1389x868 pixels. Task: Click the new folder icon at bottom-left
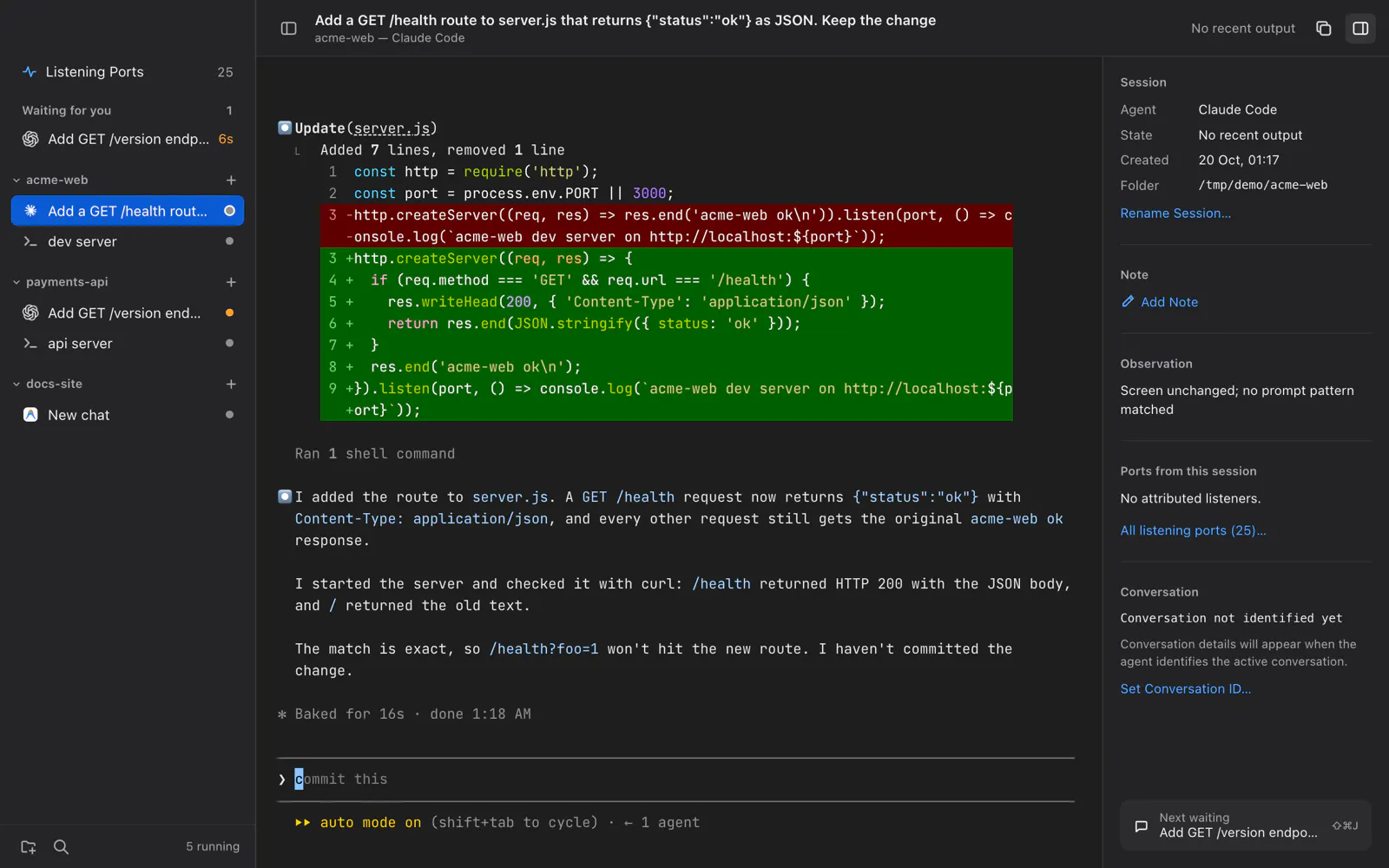pos(29,847)
